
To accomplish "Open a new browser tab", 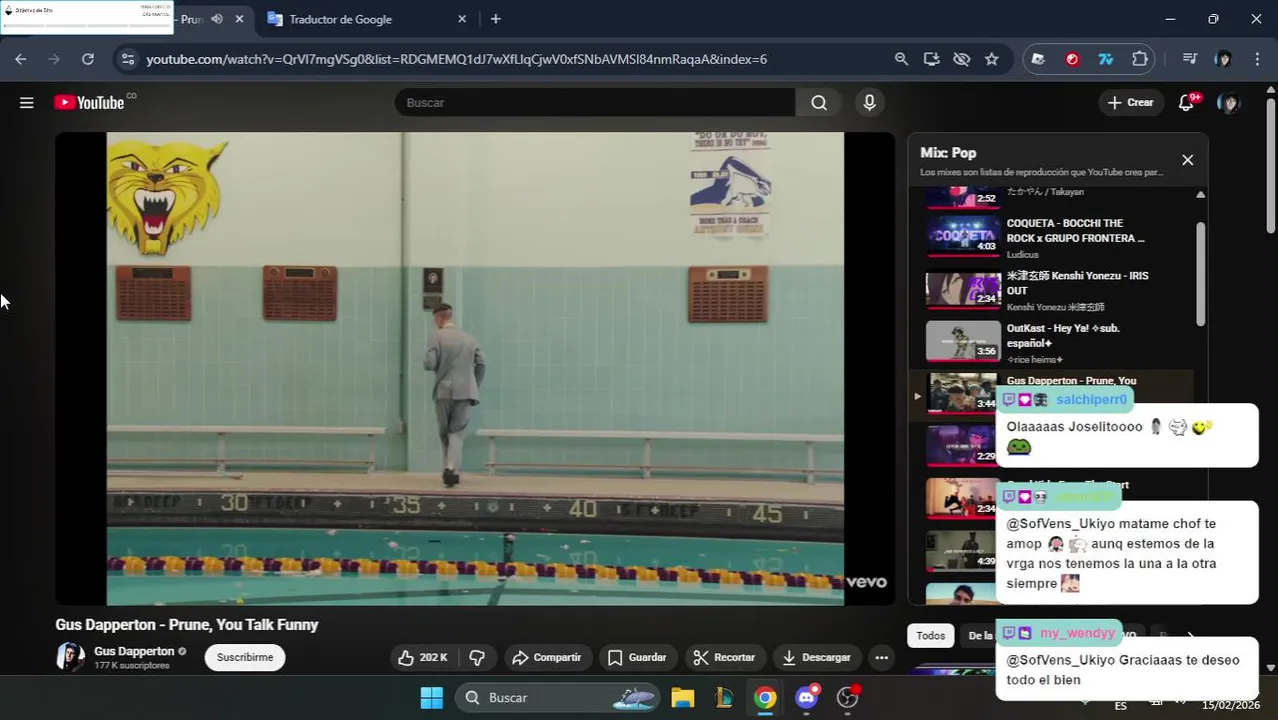I will pos(495,19).
